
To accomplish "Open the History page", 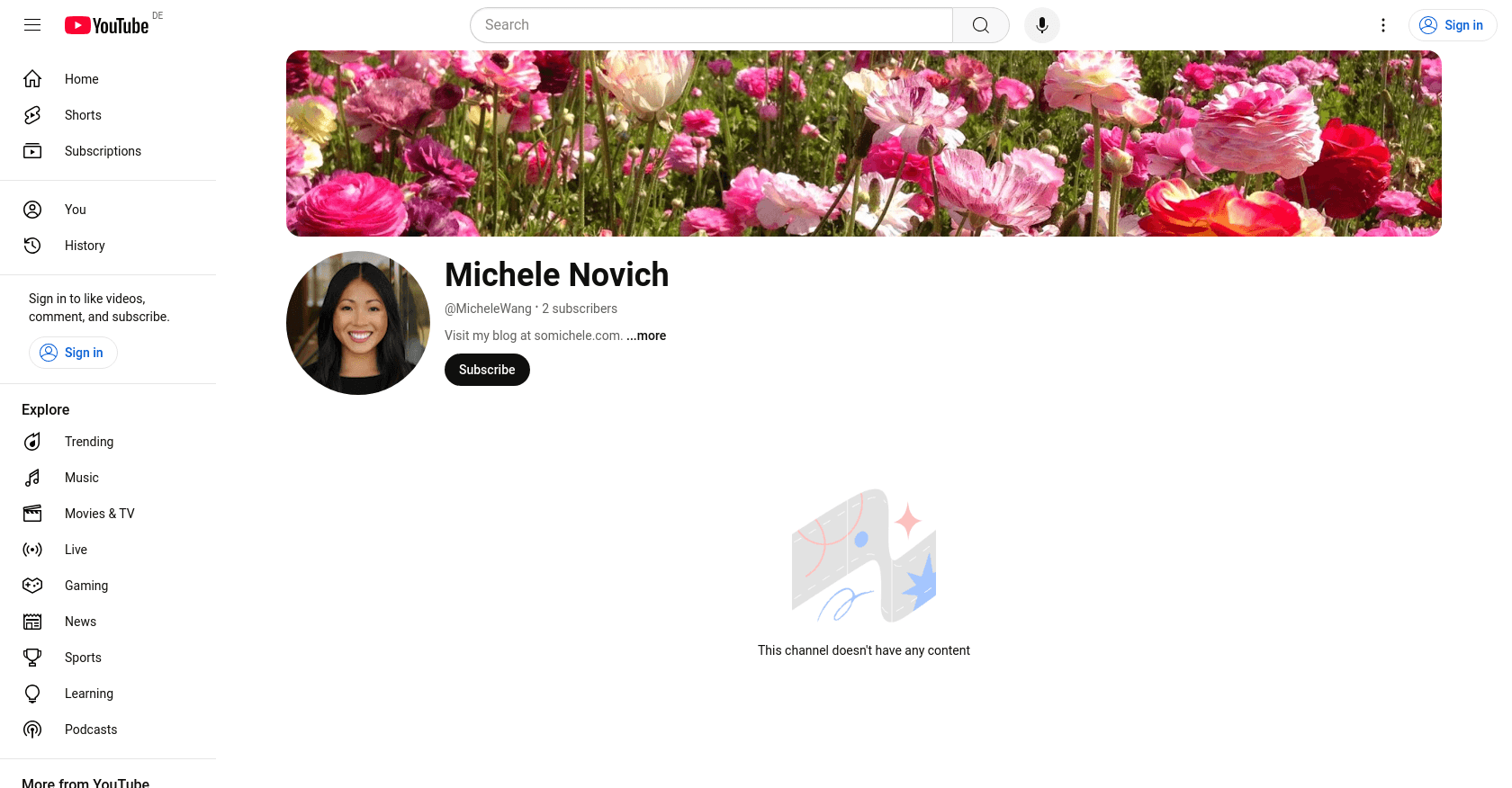I will 85,246.
